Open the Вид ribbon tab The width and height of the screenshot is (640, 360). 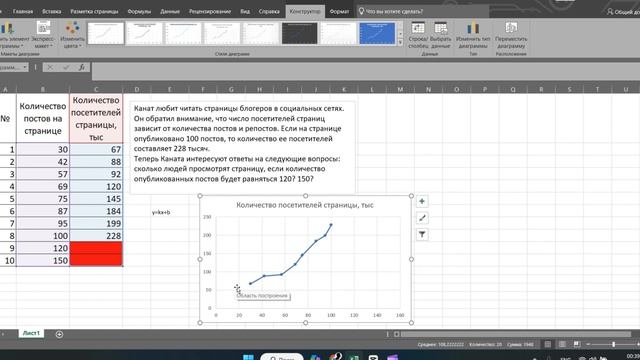click(245, 11)
